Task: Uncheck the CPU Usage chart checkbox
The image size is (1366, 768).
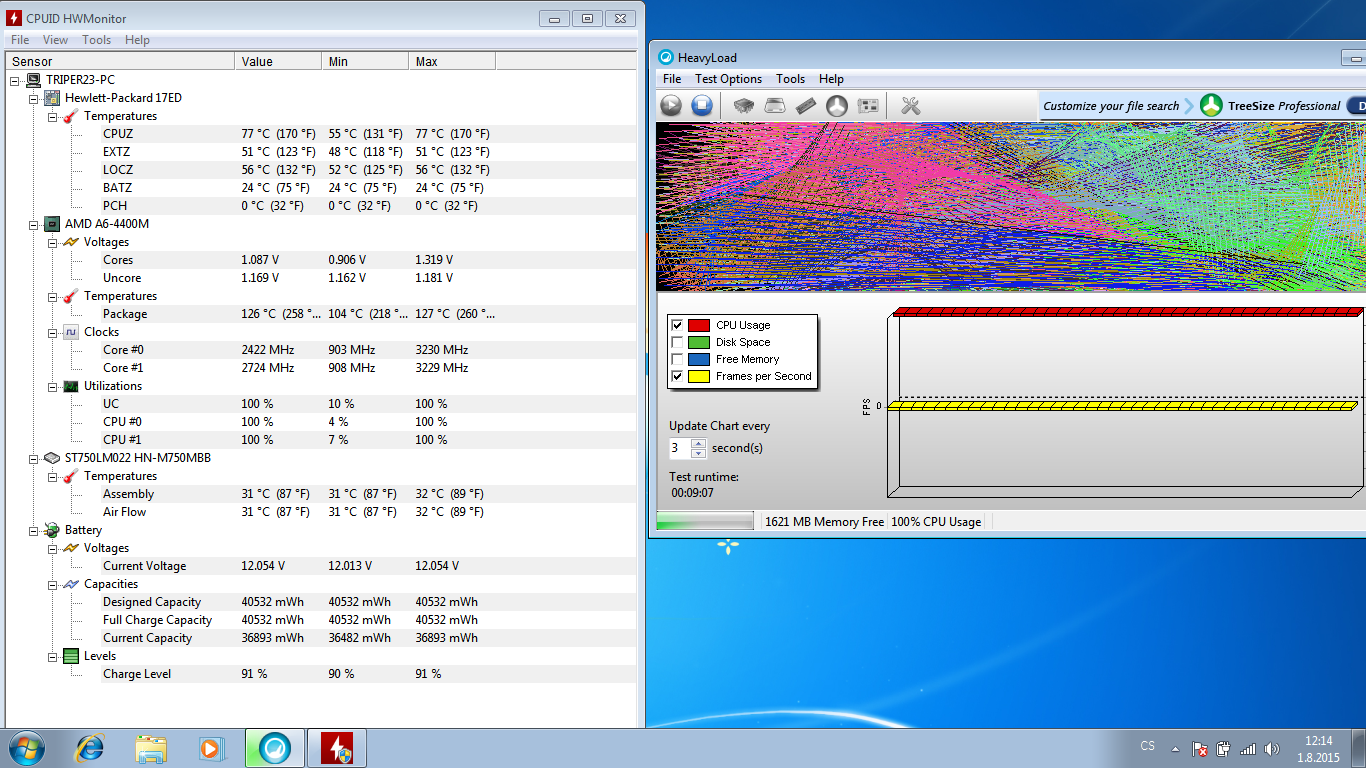Action: pos(678,325)
